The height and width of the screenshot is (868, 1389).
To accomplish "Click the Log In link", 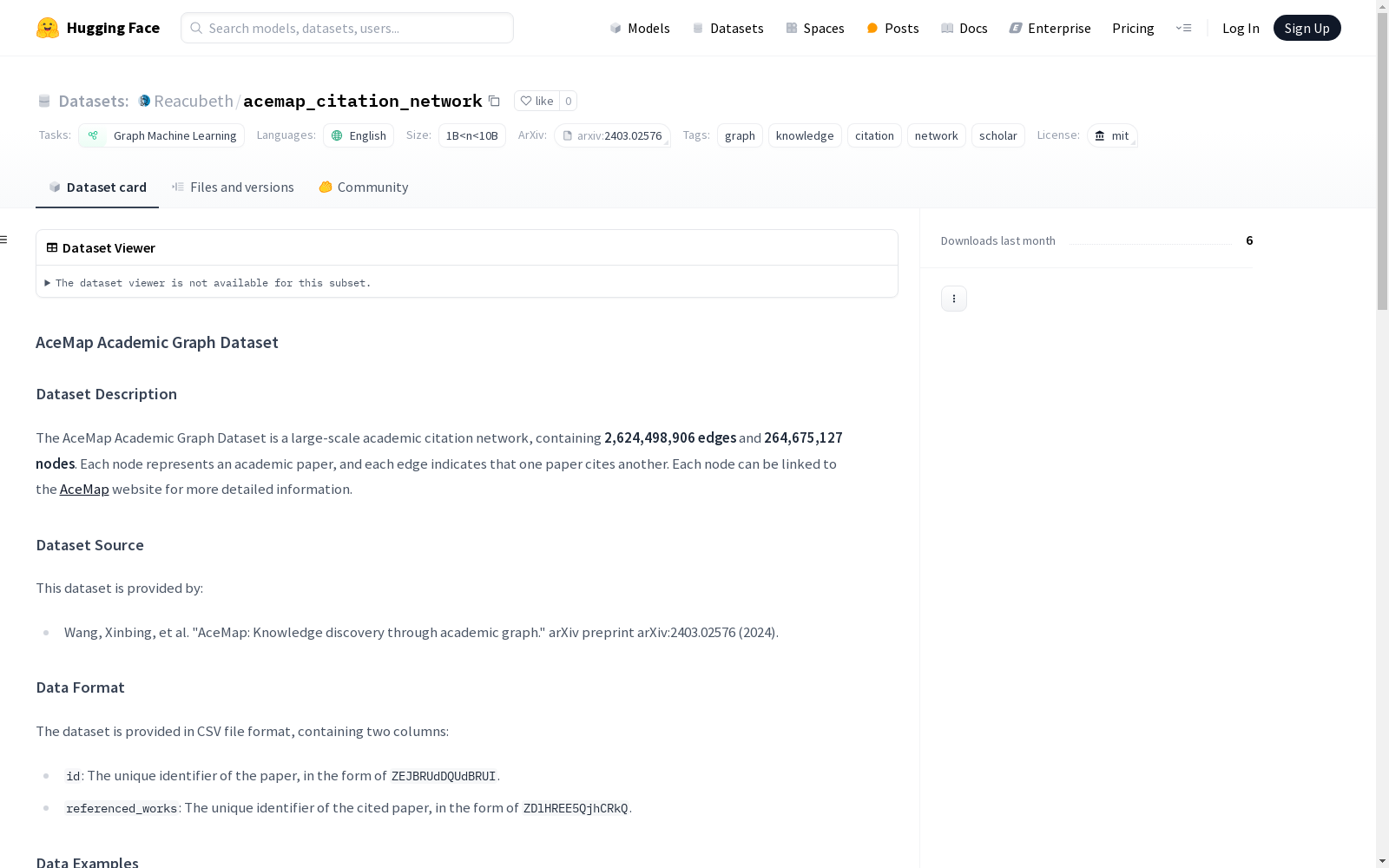I will click(x=1241, y=28).
